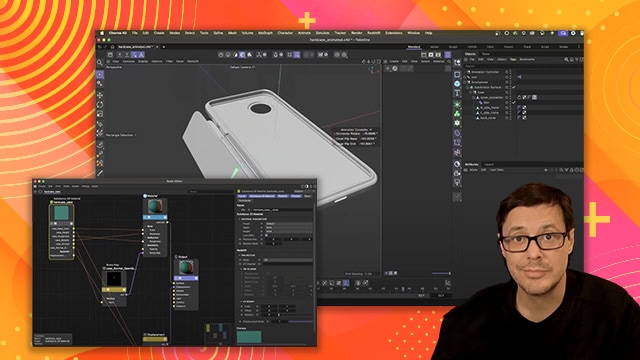Adjust the Displacement Scale slider in Node Editor
Screen dimensions: 640x360
300,322
